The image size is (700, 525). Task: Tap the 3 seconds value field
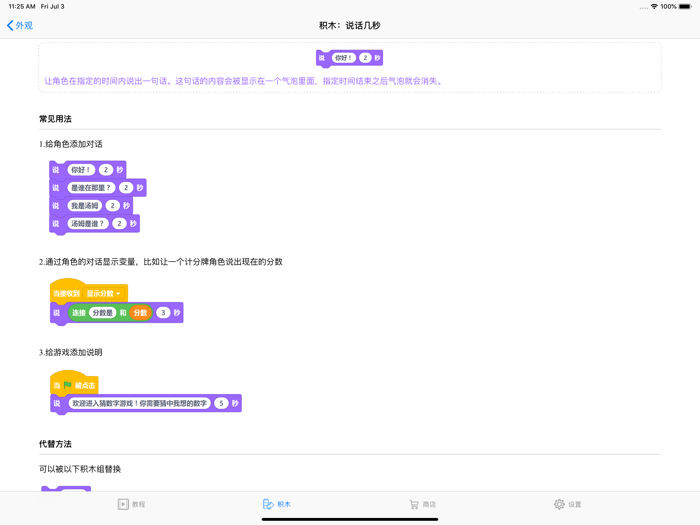point(163,313)
